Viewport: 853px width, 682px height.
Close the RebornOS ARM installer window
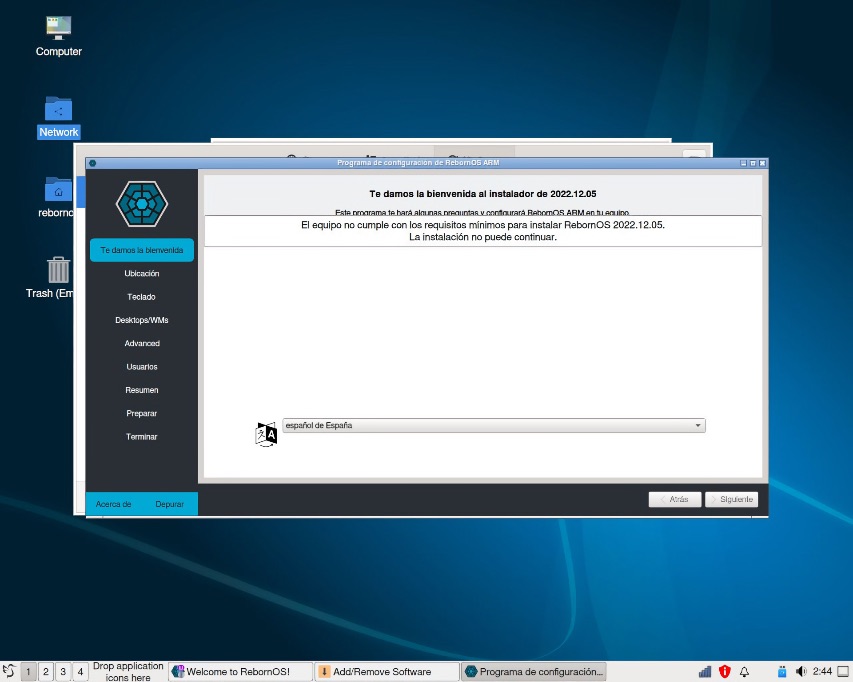(763, 163)
